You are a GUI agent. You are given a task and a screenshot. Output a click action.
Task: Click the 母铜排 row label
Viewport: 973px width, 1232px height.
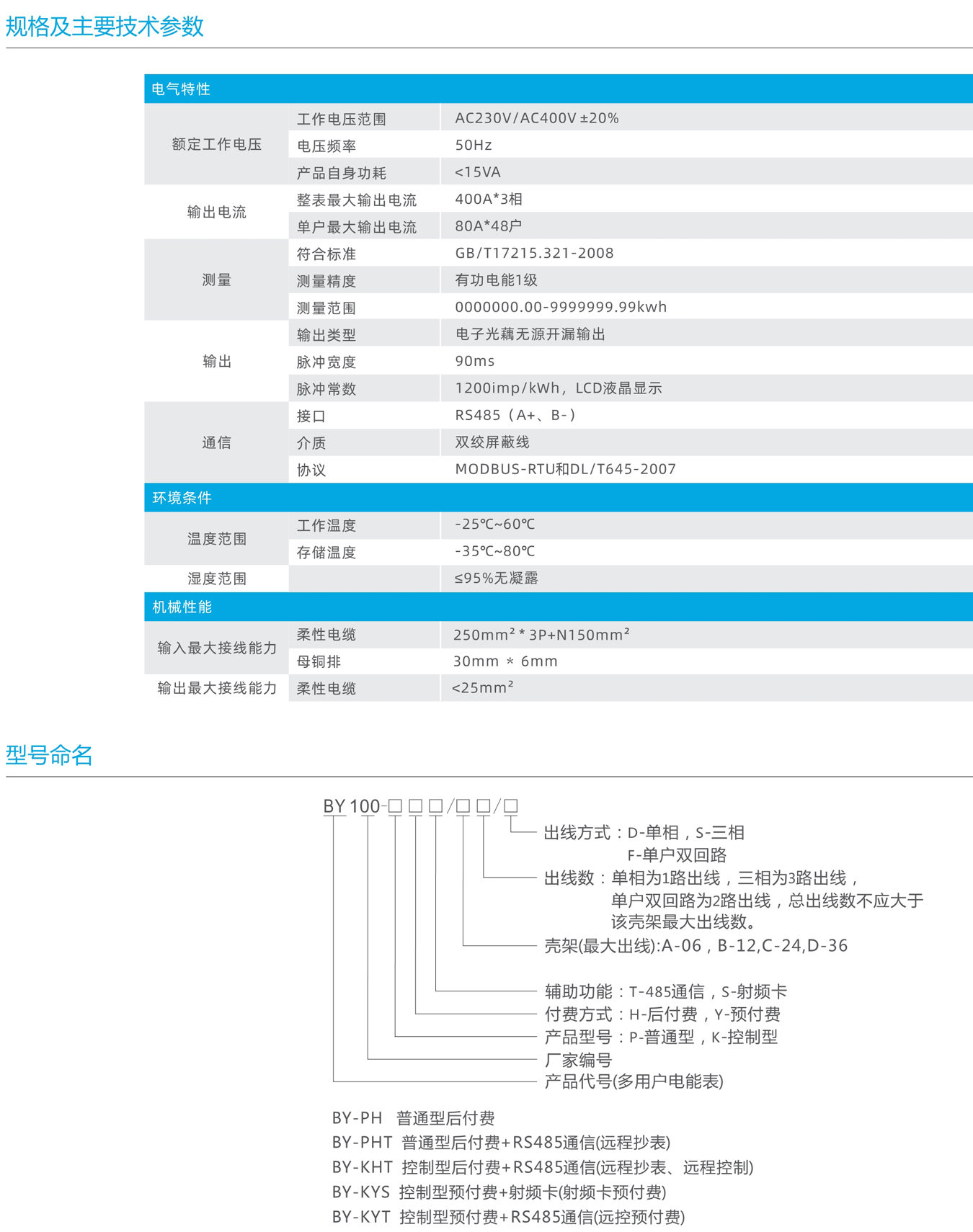click(x=319, y=661)
